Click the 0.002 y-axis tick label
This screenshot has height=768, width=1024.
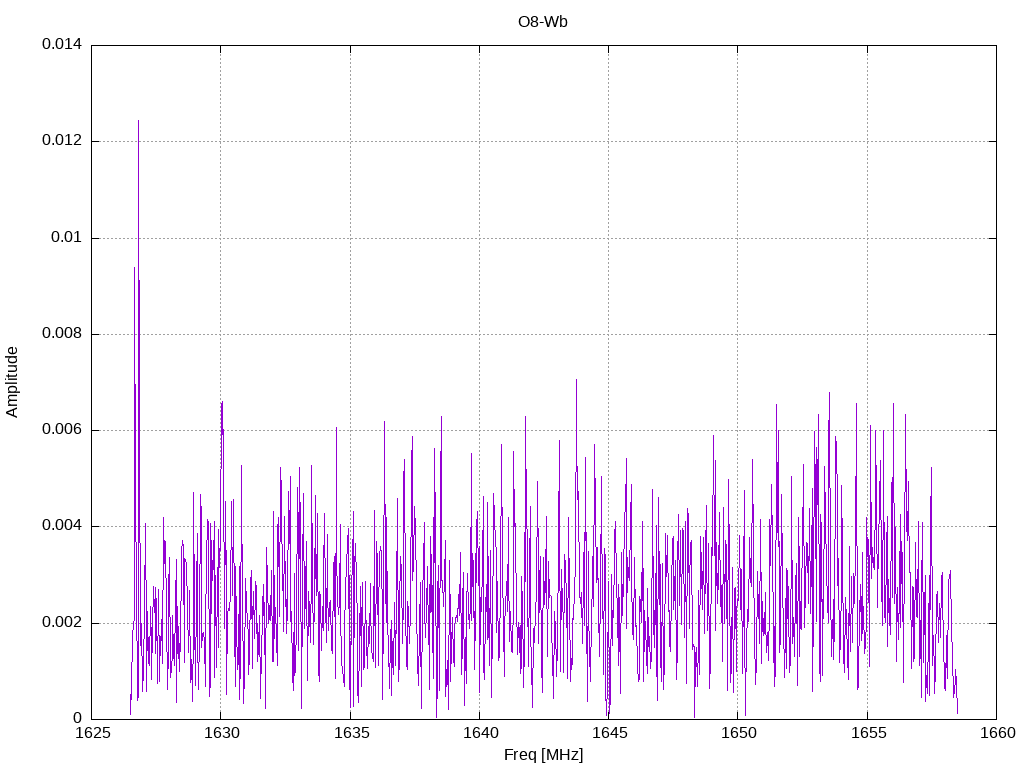coord(61,622)
